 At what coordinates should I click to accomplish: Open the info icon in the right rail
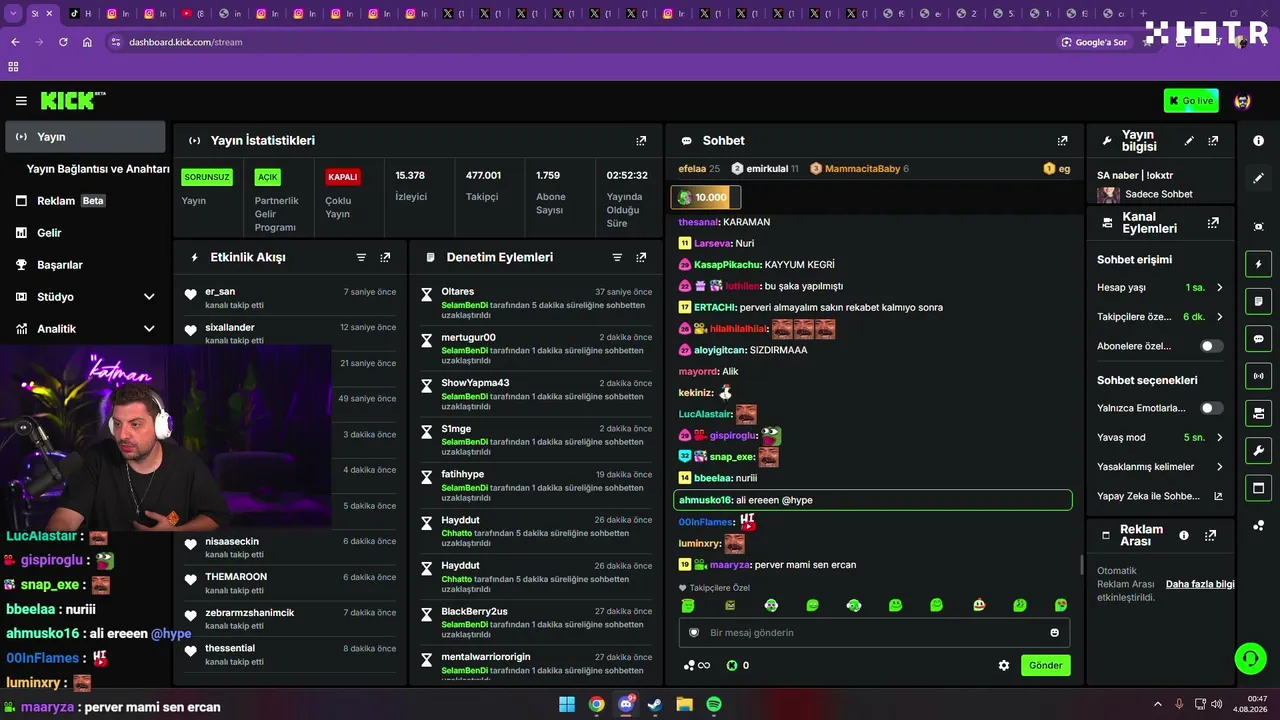[1258, 141]
